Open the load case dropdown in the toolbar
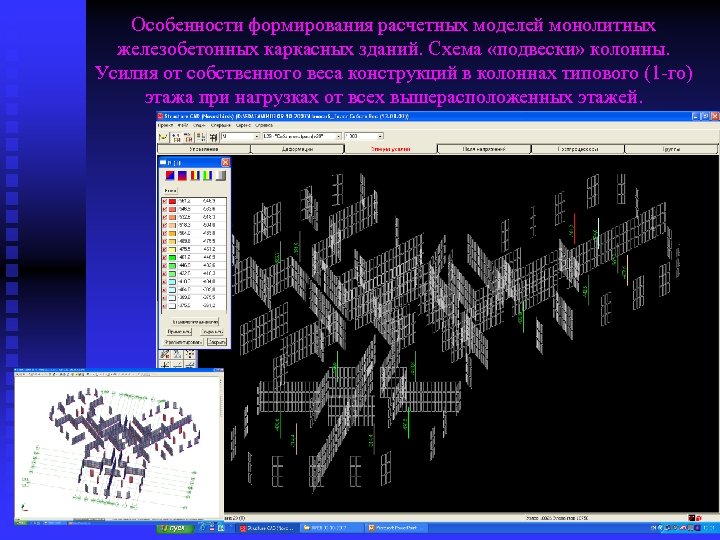The height and width of the screenshot is (540, 720). [302, 136]
